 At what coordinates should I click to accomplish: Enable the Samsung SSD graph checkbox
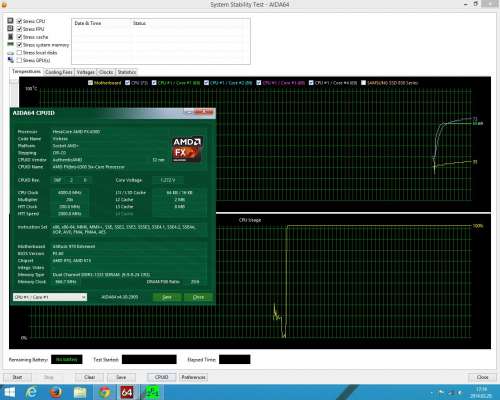[364, 83]
